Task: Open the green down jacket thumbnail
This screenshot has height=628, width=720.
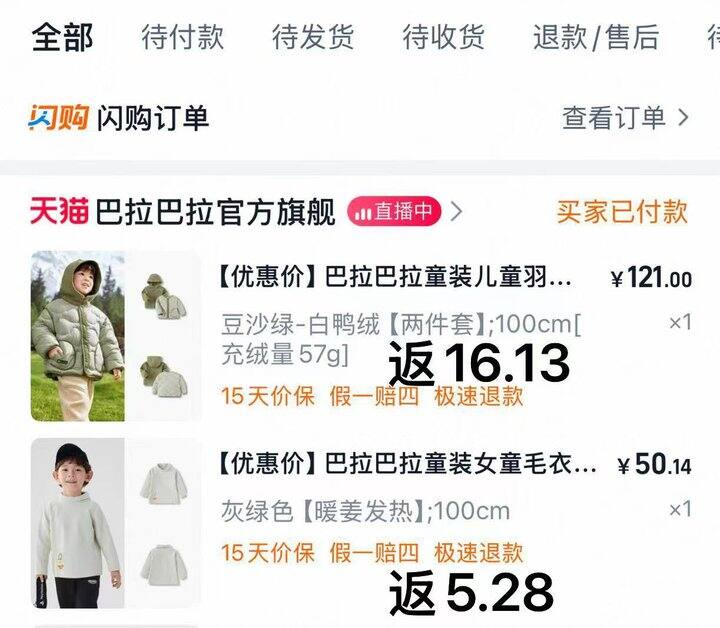Action: point(116,336)
